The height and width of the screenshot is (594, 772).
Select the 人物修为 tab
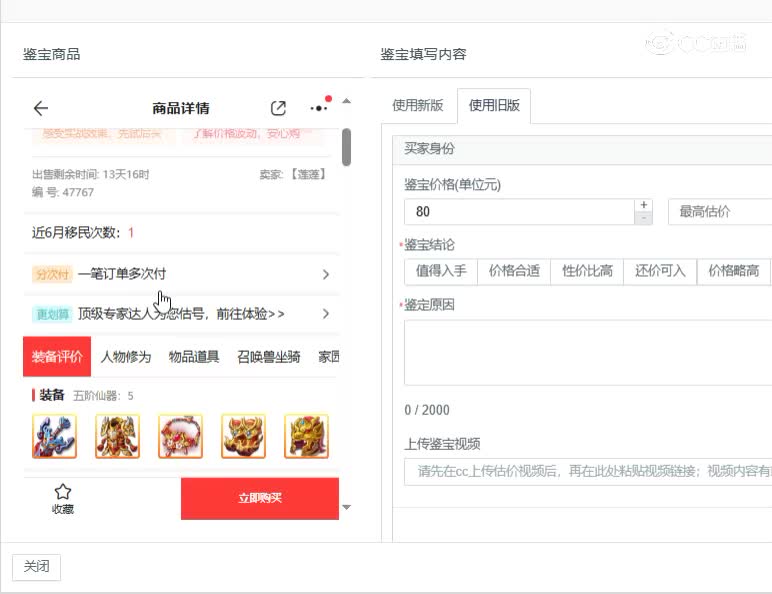(x=126, y=357)
